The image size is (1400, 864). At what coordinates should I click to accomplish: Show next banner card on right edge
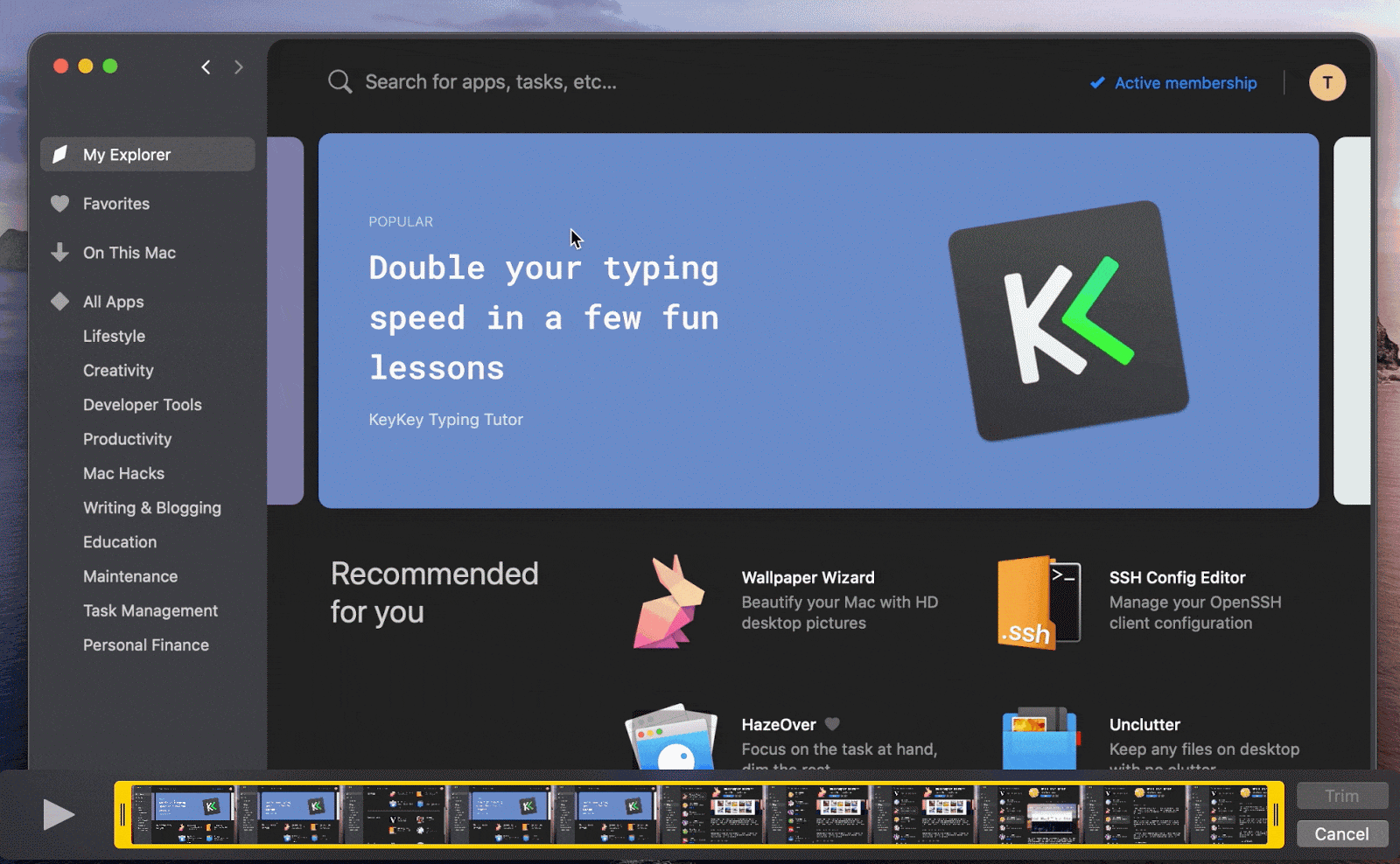[x=1352, y=321]
